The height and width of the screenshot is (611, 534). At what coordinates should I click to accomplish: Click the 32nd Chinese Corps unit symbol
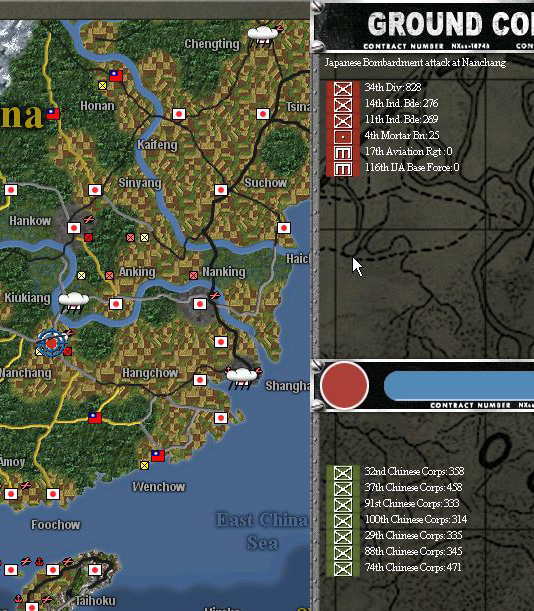pos(343,473)
